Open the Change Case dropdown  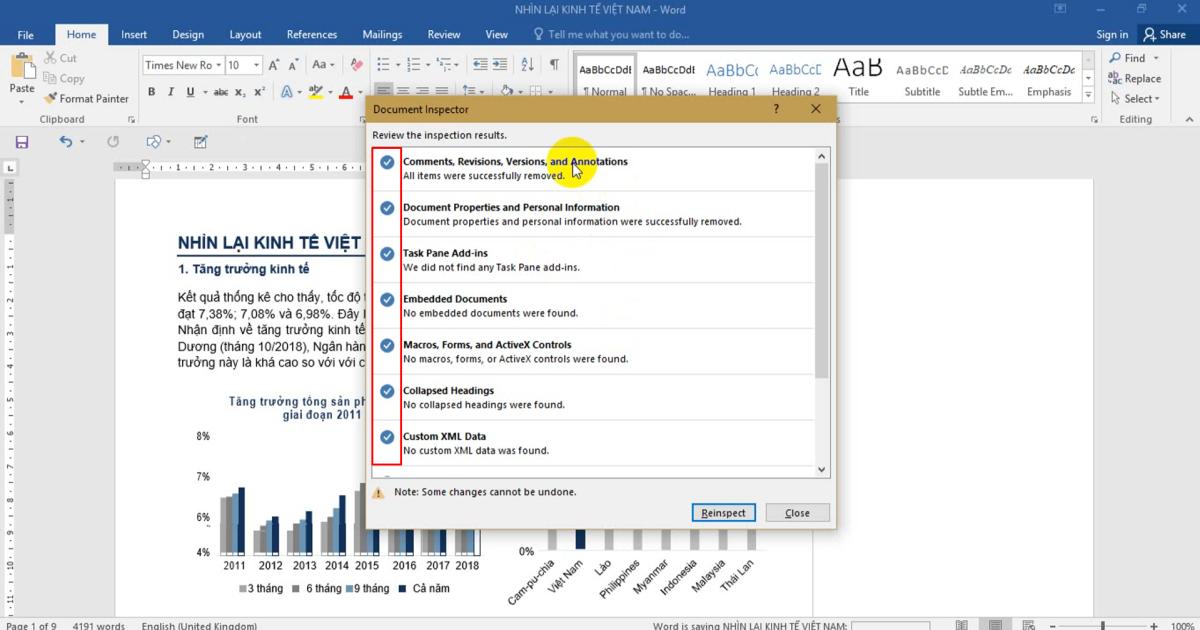point(323,63)
